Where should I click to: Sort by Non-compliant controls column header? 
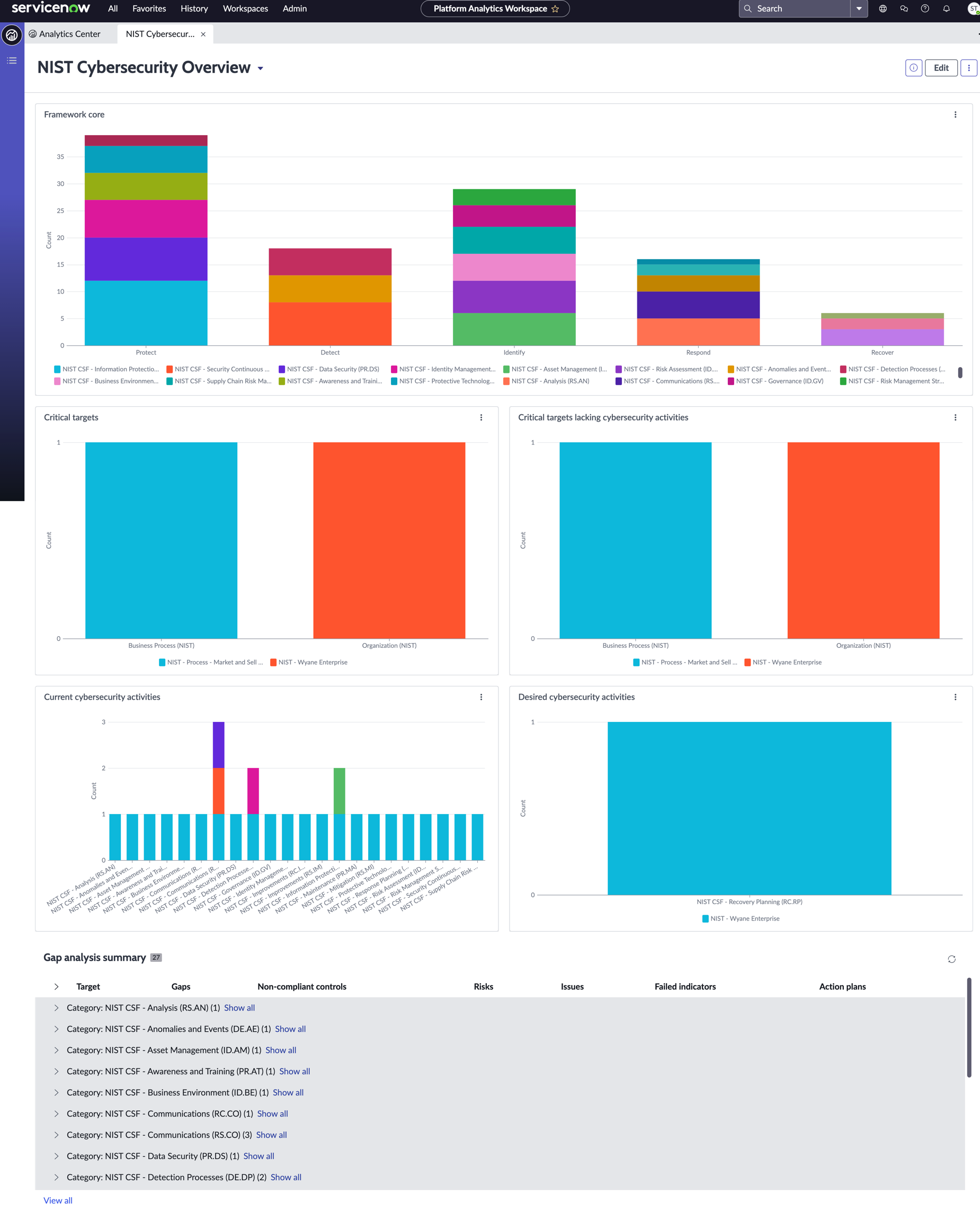click(302, 987)
